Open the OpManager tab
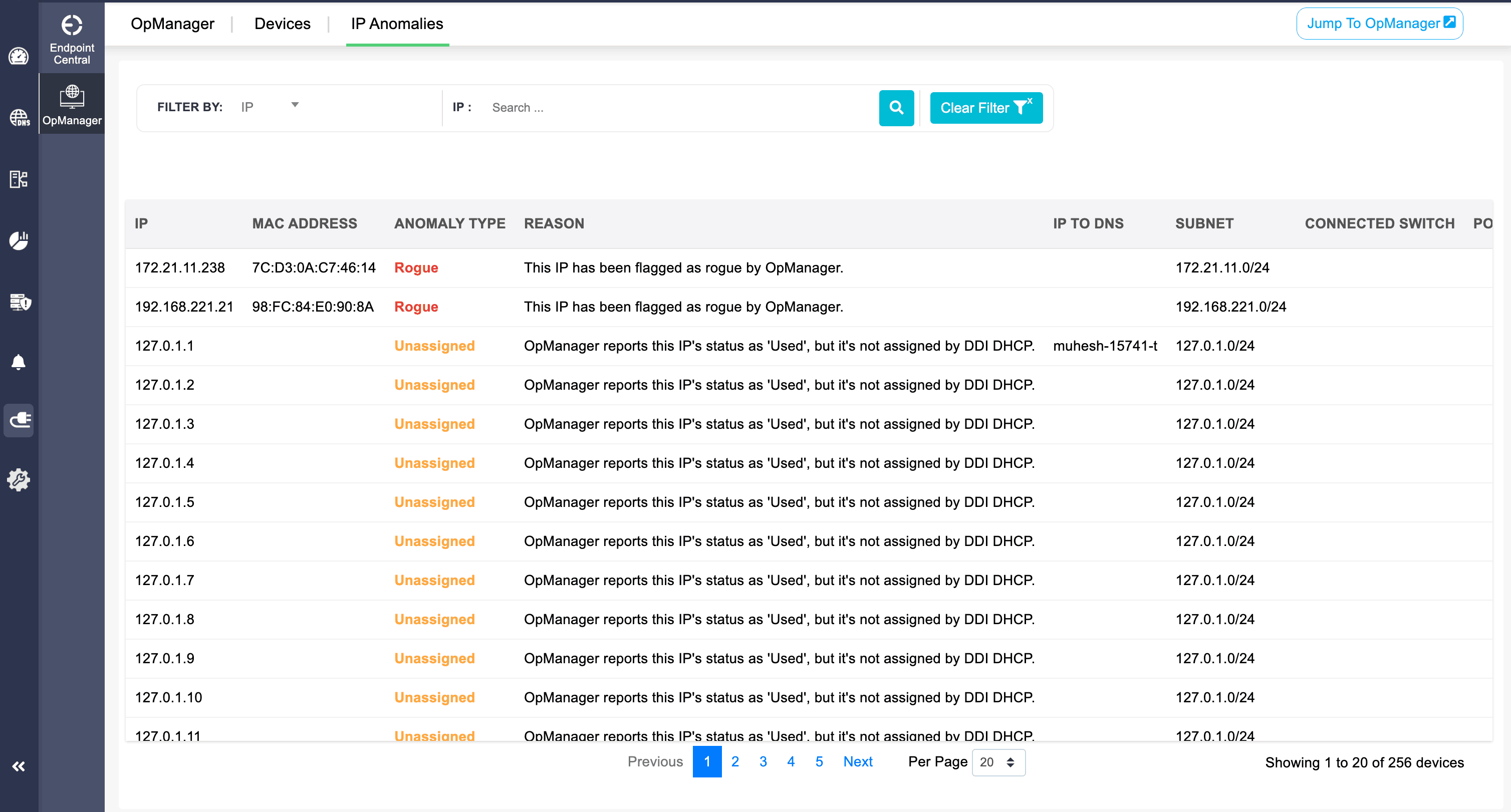Viewport: 1511px width, 812px height. [172, 24]
